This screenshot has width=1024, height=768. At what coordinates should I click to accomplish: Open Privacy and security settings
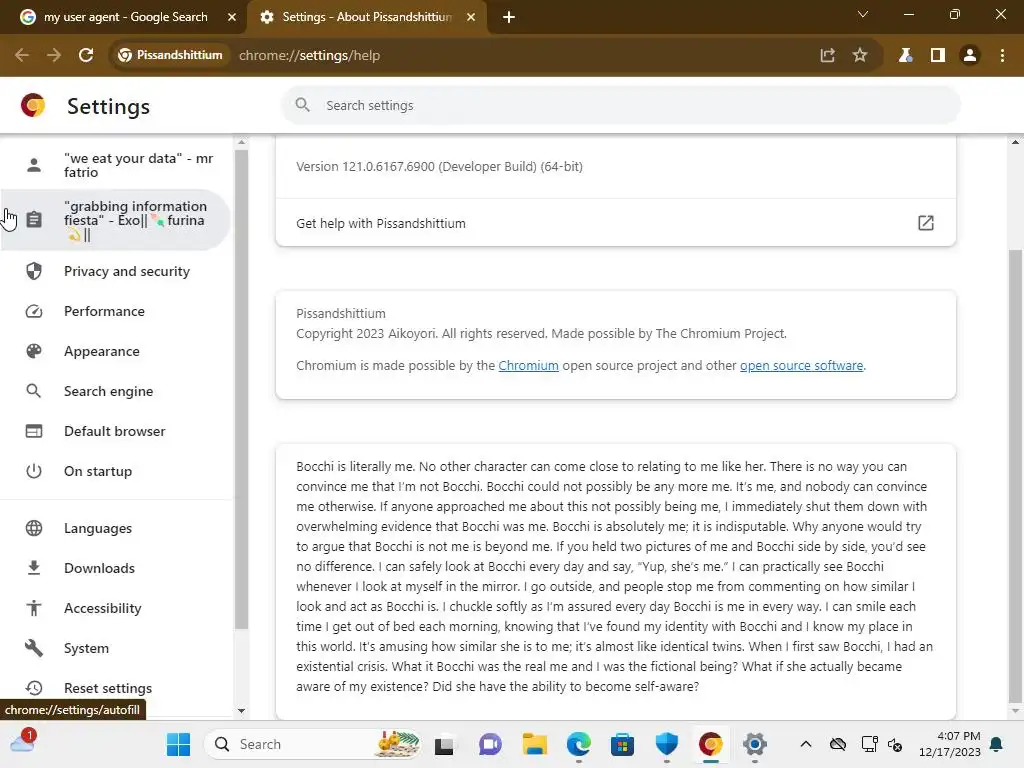point(116,271)
